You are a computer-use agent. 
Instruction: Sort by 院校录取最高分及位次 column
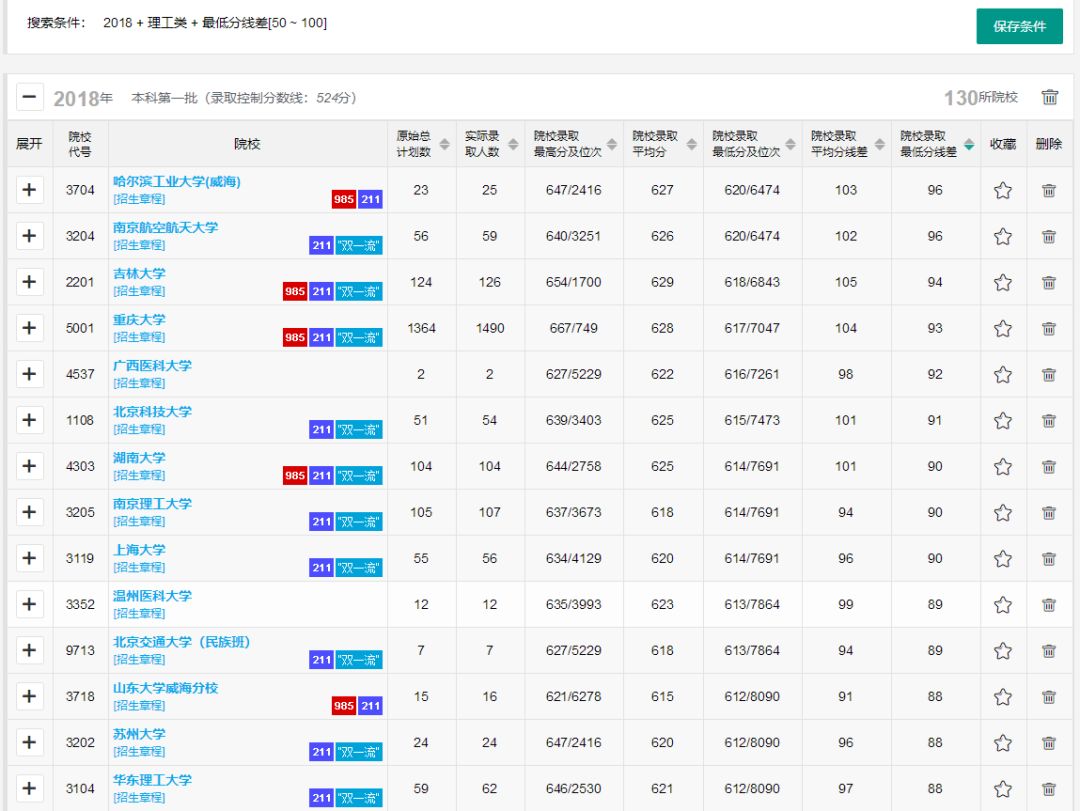click(612, 144)
